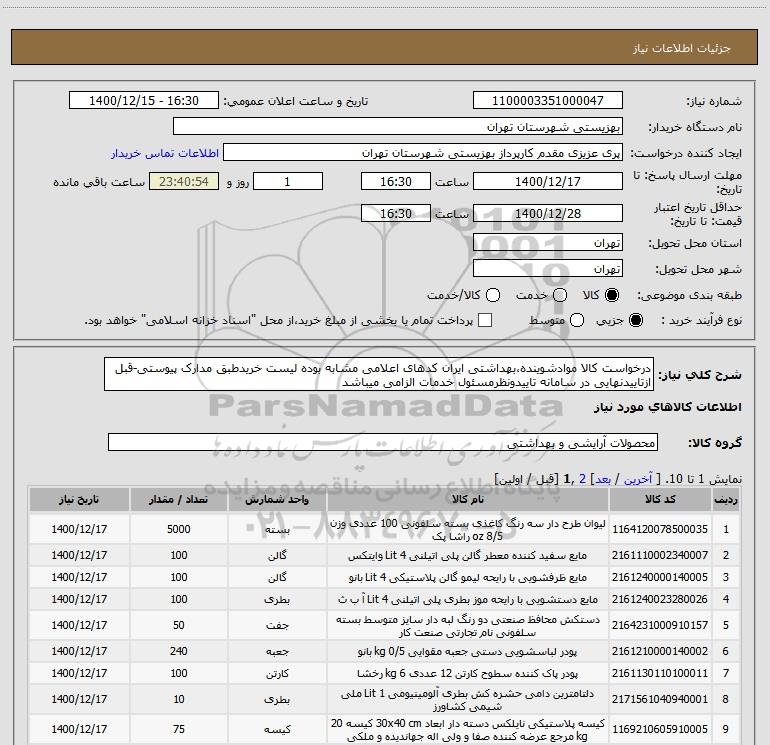The height and width of the screenshot is (745, 770).
Task: Click item code 2161130110100011
Action: (660, 673)
